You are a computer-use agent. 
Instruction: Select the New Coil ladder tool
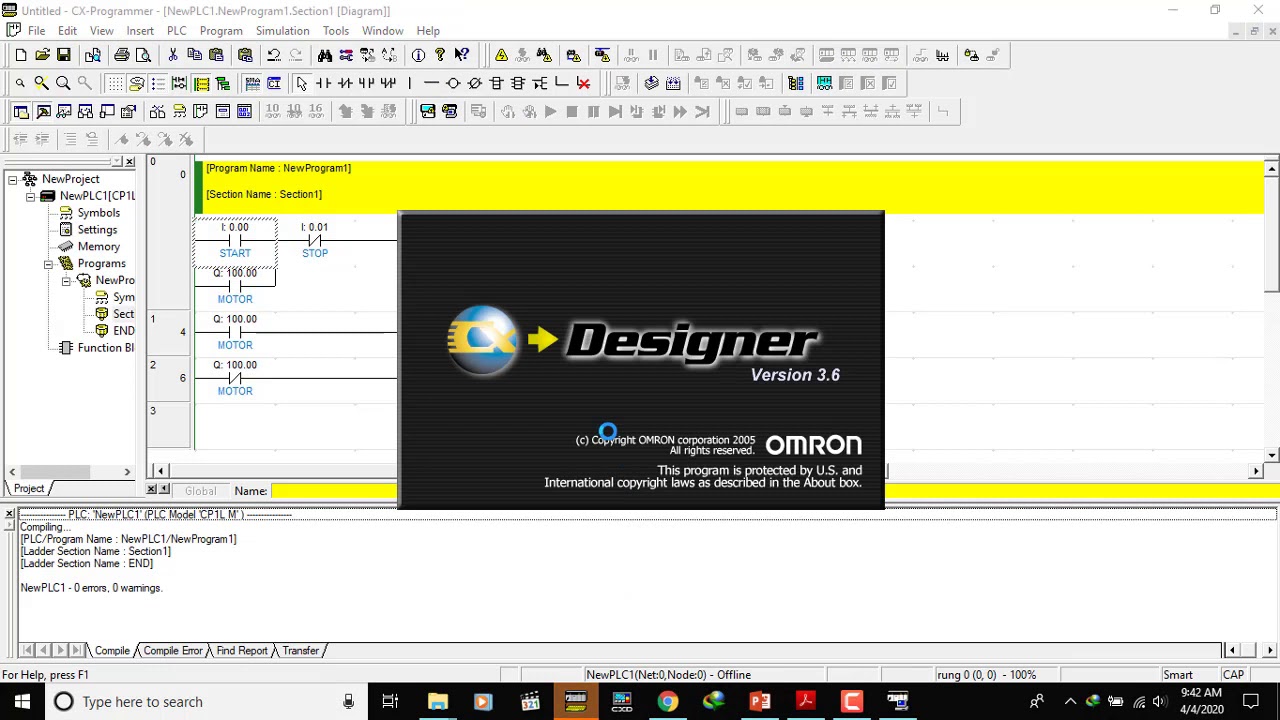453,83
